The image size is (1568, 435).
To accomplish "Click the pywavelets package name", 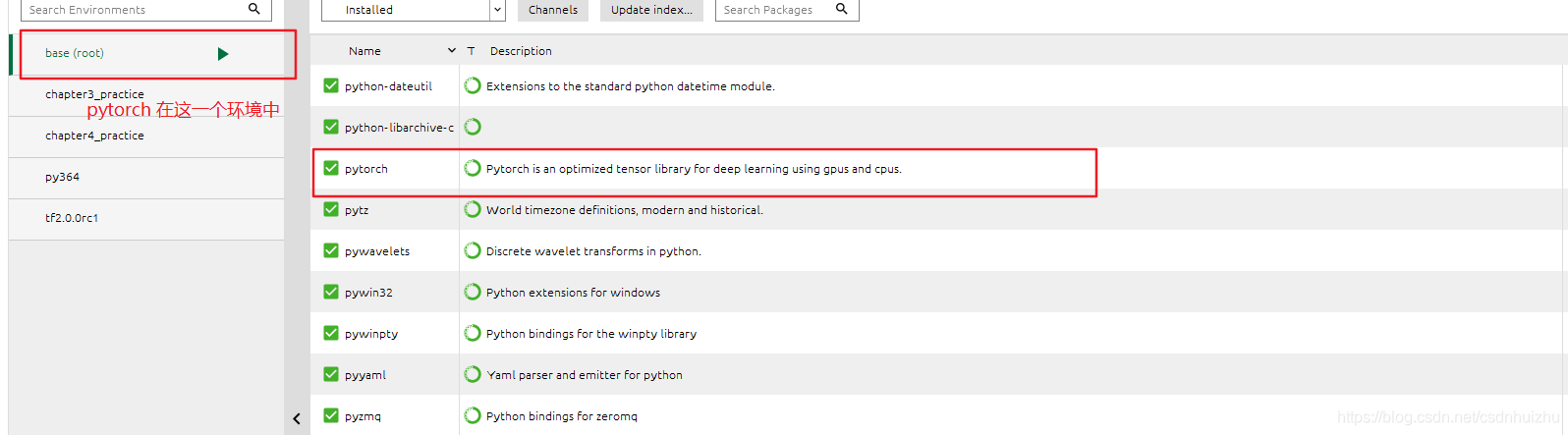I will click(x=377, y=251).
